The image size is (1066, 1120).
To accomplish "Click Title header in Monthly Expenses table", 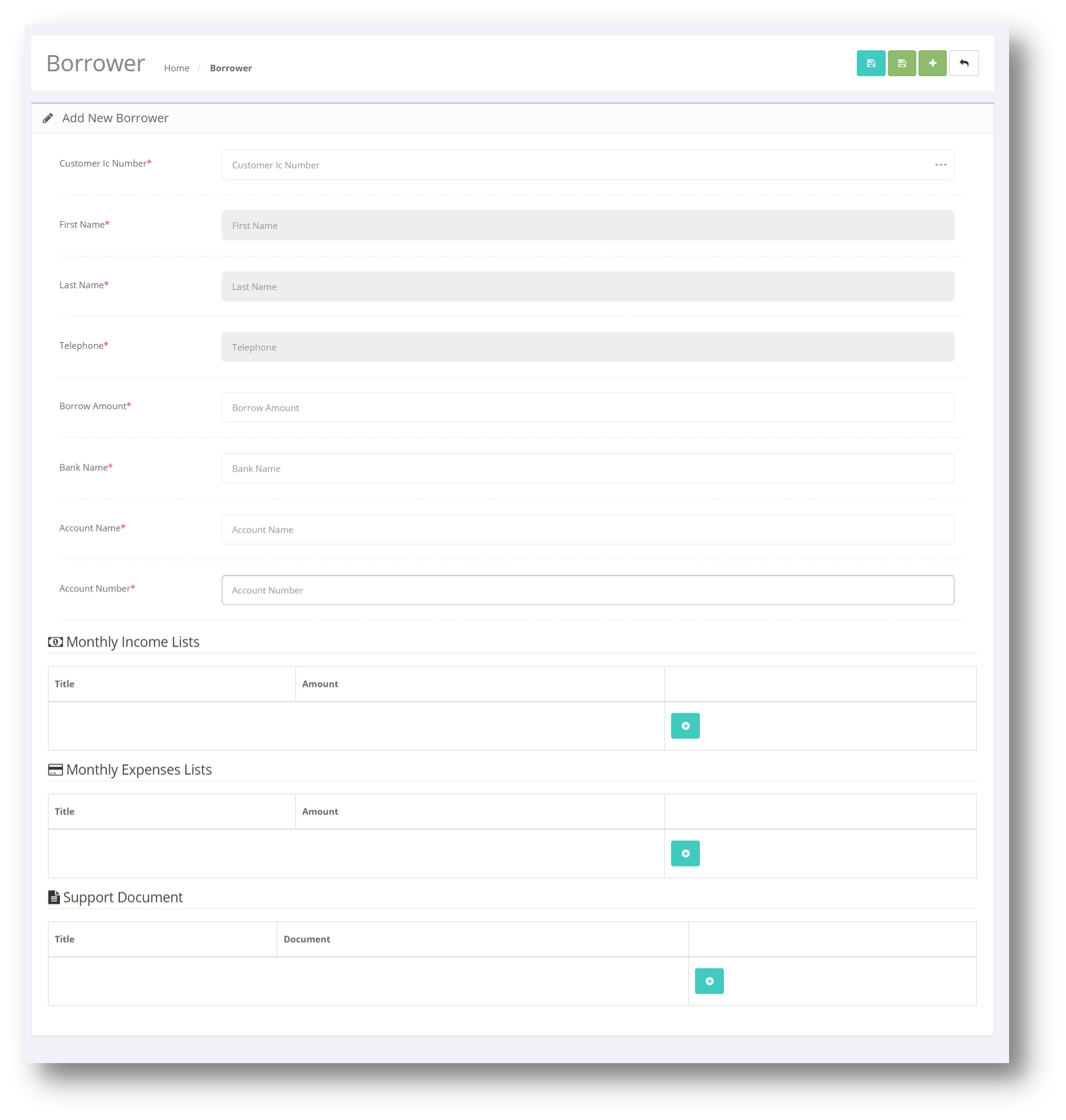I will pyautogui.click(x=65, y=811).
